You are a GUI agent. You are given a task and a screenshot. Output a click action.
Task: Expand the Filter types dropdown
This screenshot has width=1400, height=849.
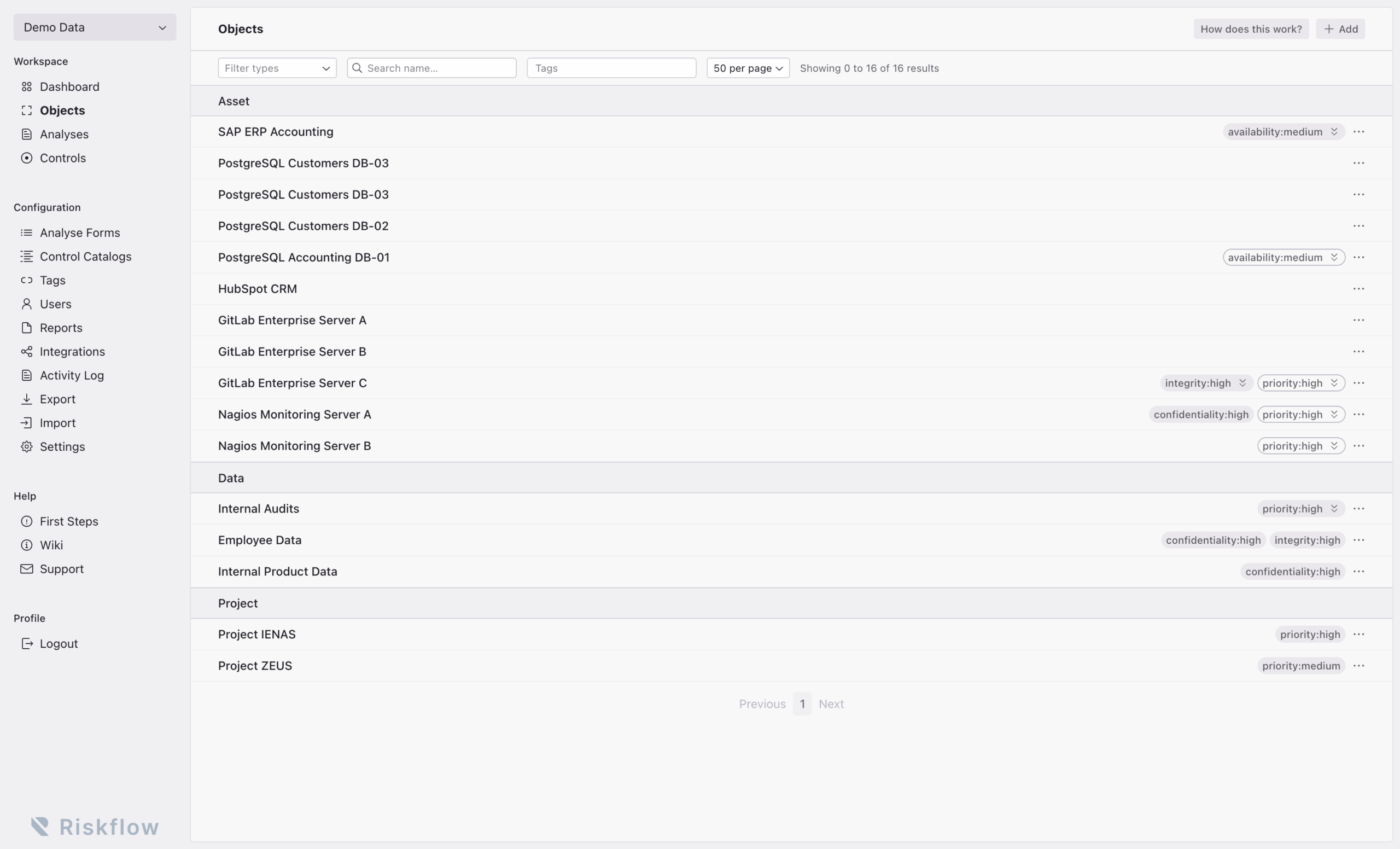point(277,68)
